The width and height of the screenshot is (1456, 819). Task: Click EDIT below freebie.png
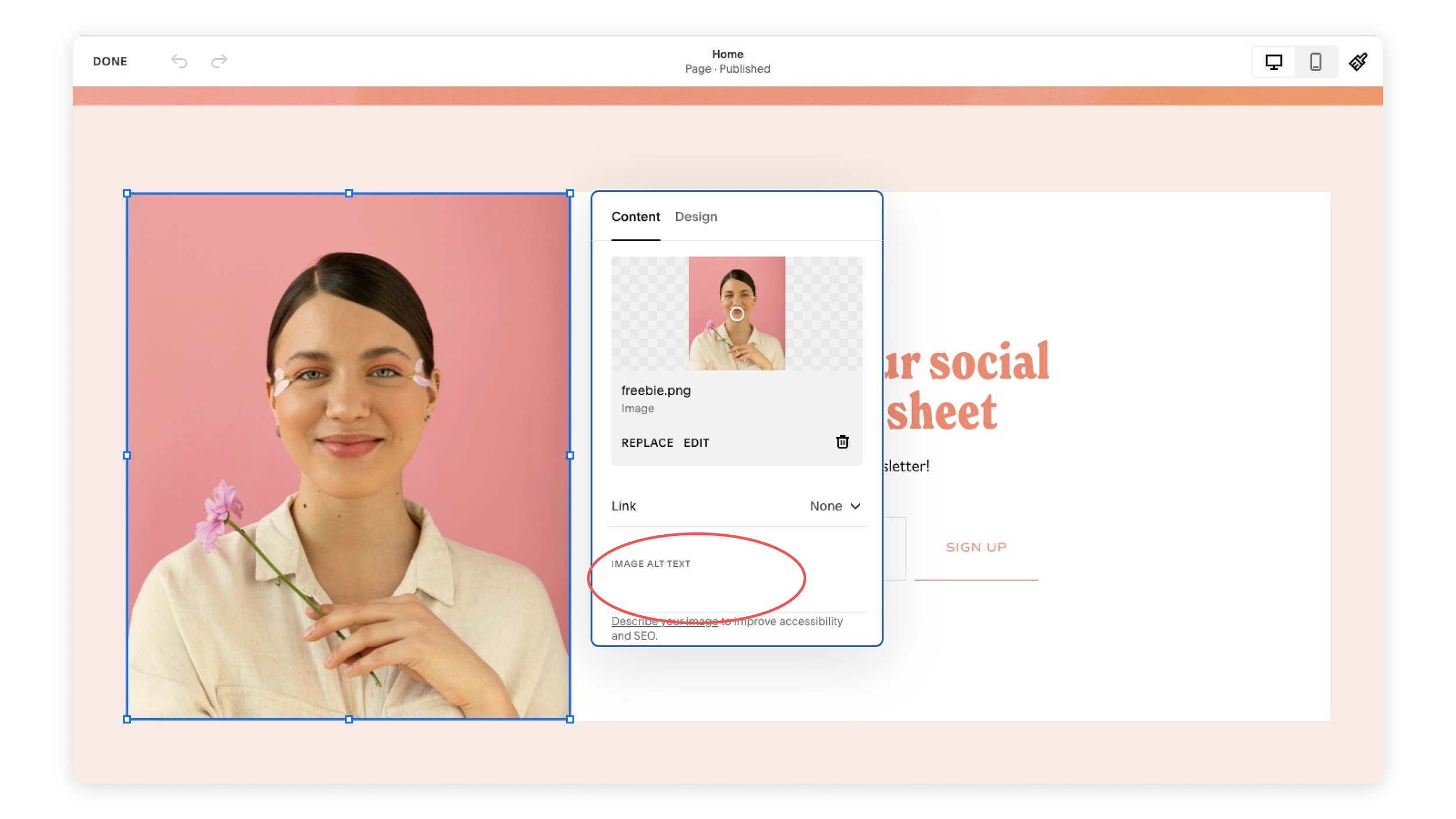click(x=697, y=442)
